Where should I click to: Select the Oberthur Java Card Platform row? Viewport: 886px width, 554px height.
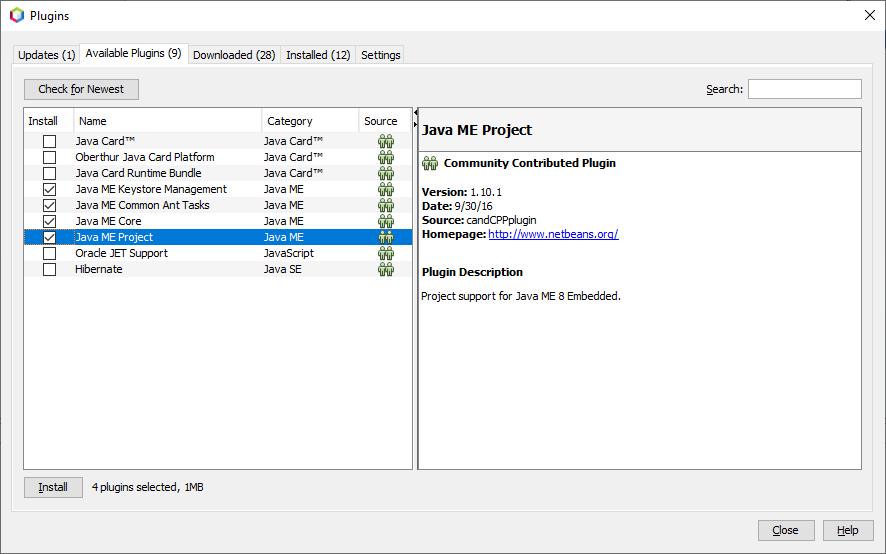click(218, 157)
